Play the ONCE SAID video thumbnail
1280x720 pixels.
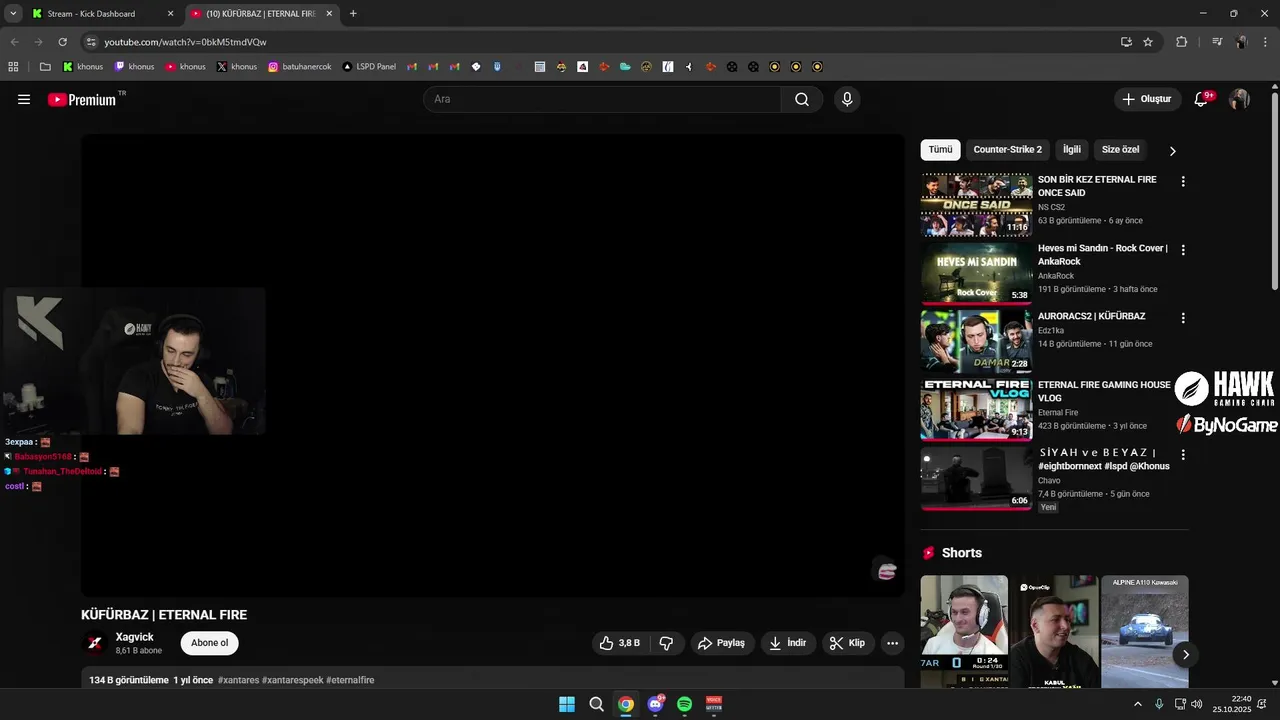coord(976,205)
